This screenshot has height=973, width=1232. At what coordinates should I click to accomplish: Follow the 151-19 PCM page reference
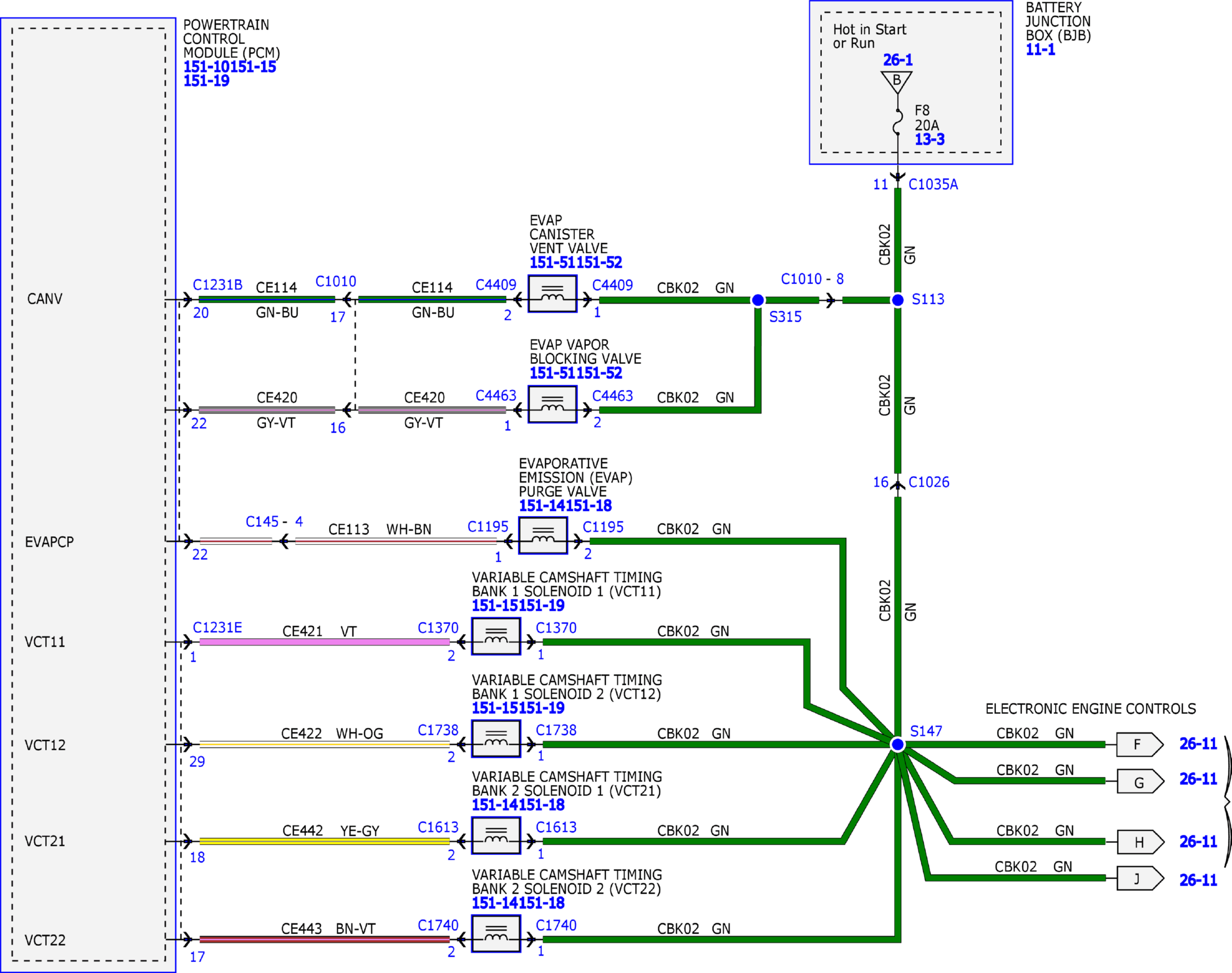[x=206, y=81]
